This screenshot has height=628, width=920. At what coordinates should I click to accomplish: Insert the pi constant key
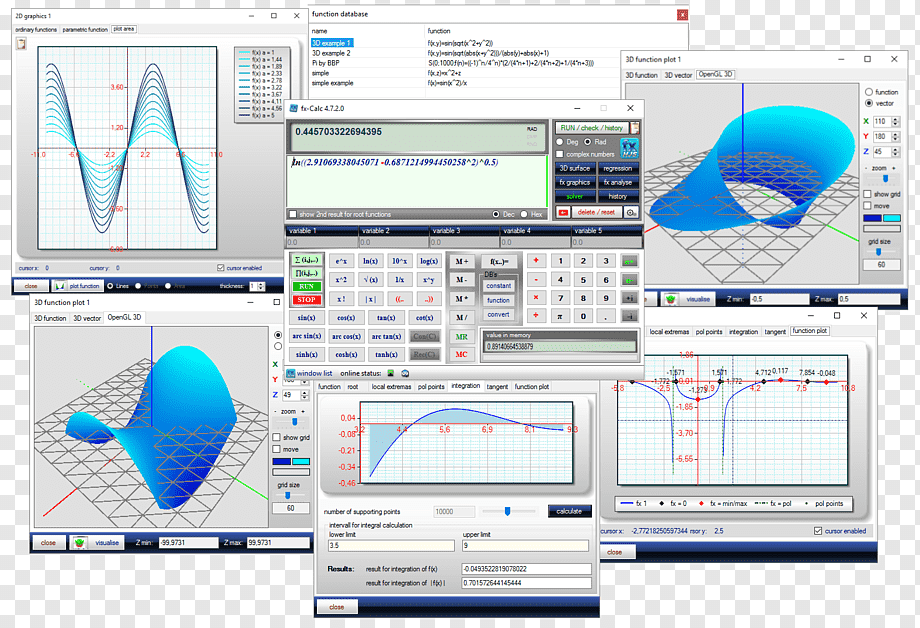click(x=560, y=316)
